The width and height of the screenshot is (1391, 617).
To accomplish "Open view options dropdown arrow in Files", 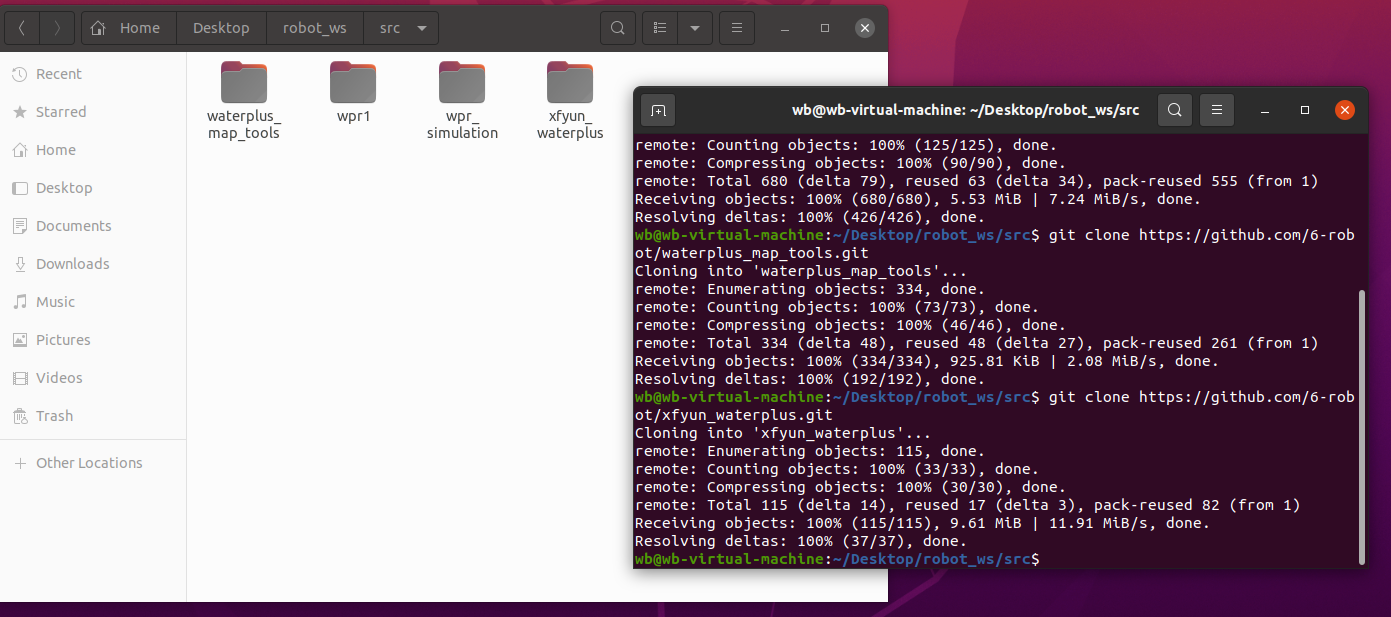I will point(694,28).
